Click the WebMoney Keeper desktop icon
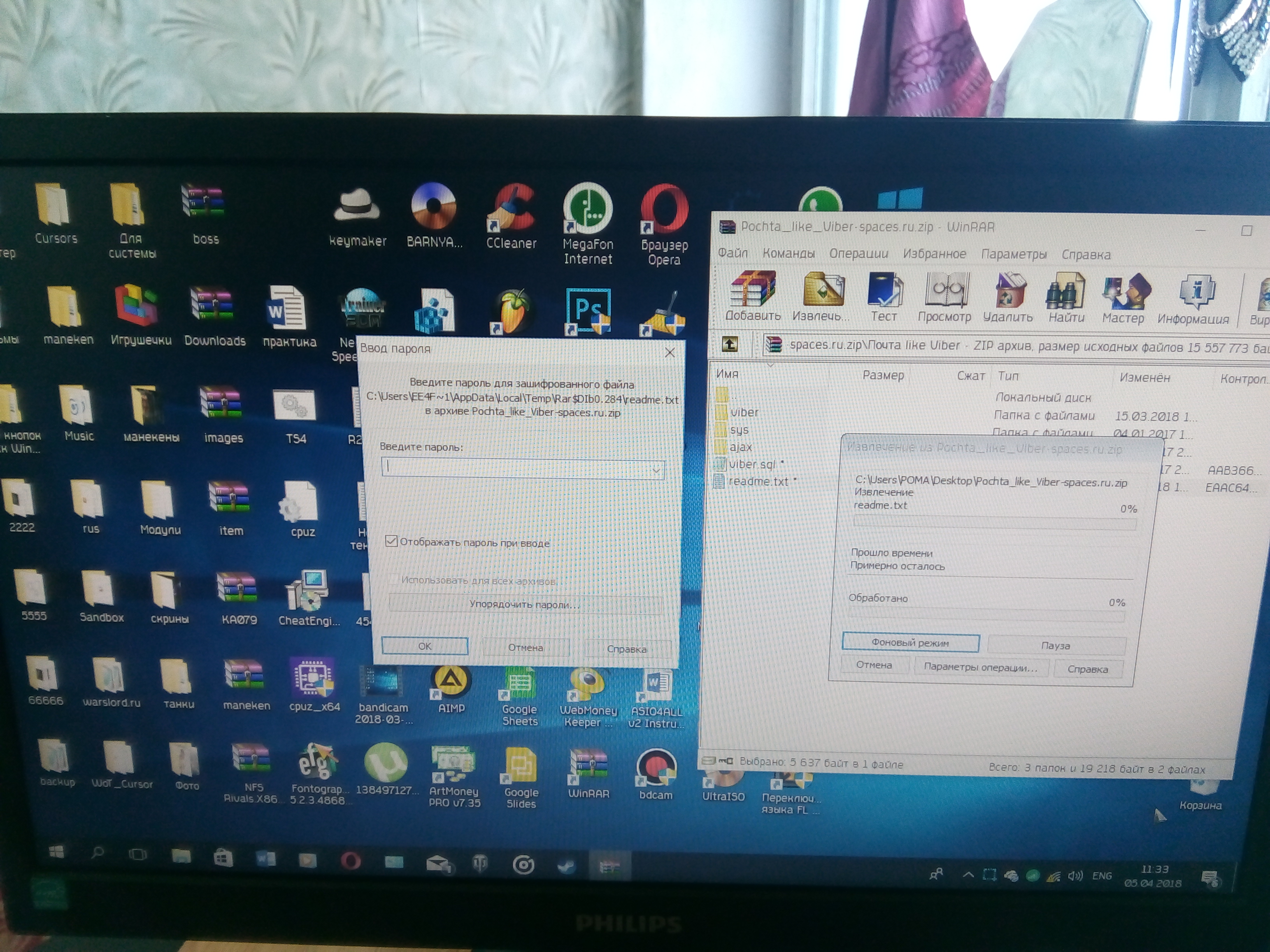Image resolution: width=1270 pixels, height=952 pixels. click(588, 698)
